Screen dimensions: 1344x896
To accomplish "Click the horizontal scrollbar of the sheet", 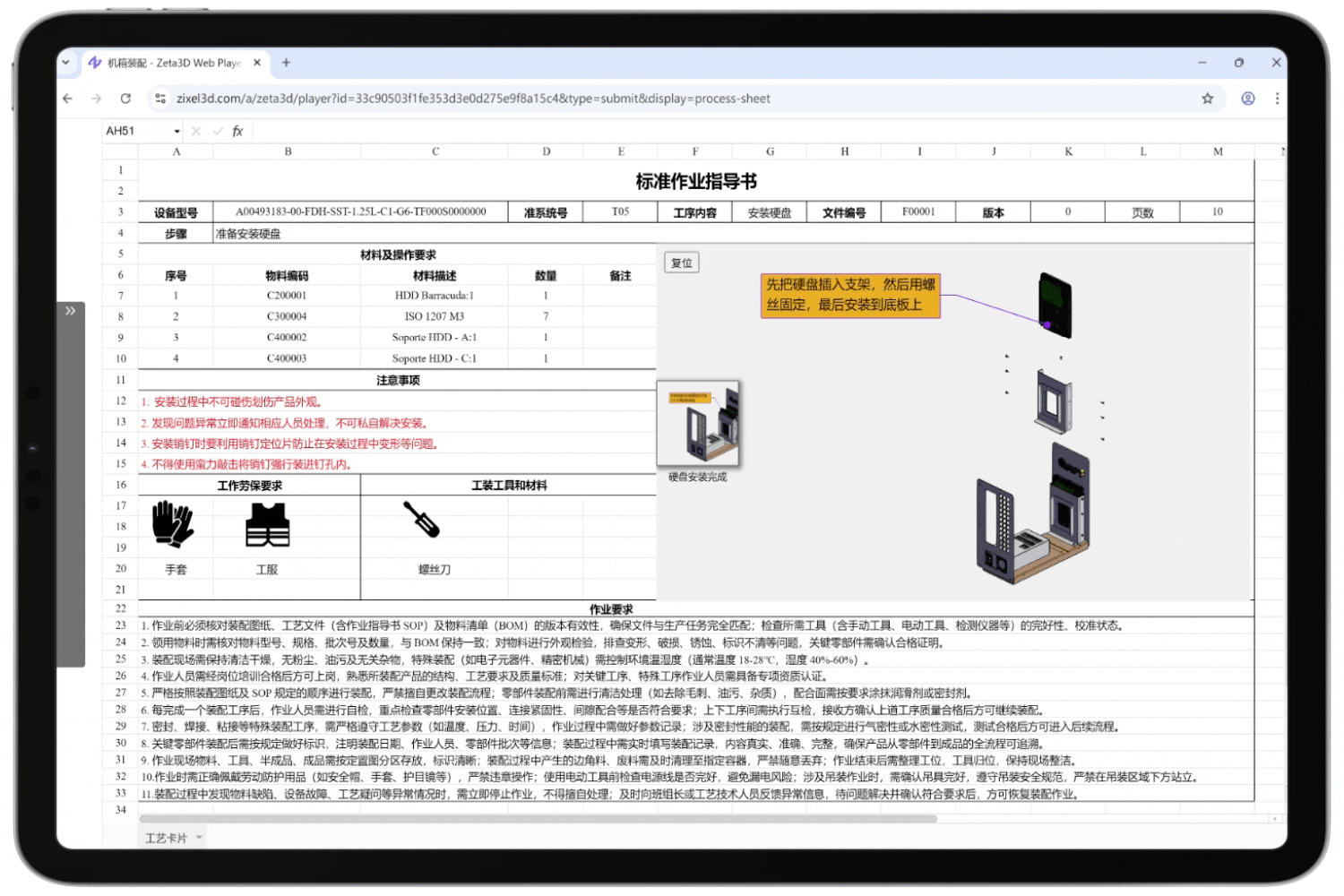I will pos(538,818).
